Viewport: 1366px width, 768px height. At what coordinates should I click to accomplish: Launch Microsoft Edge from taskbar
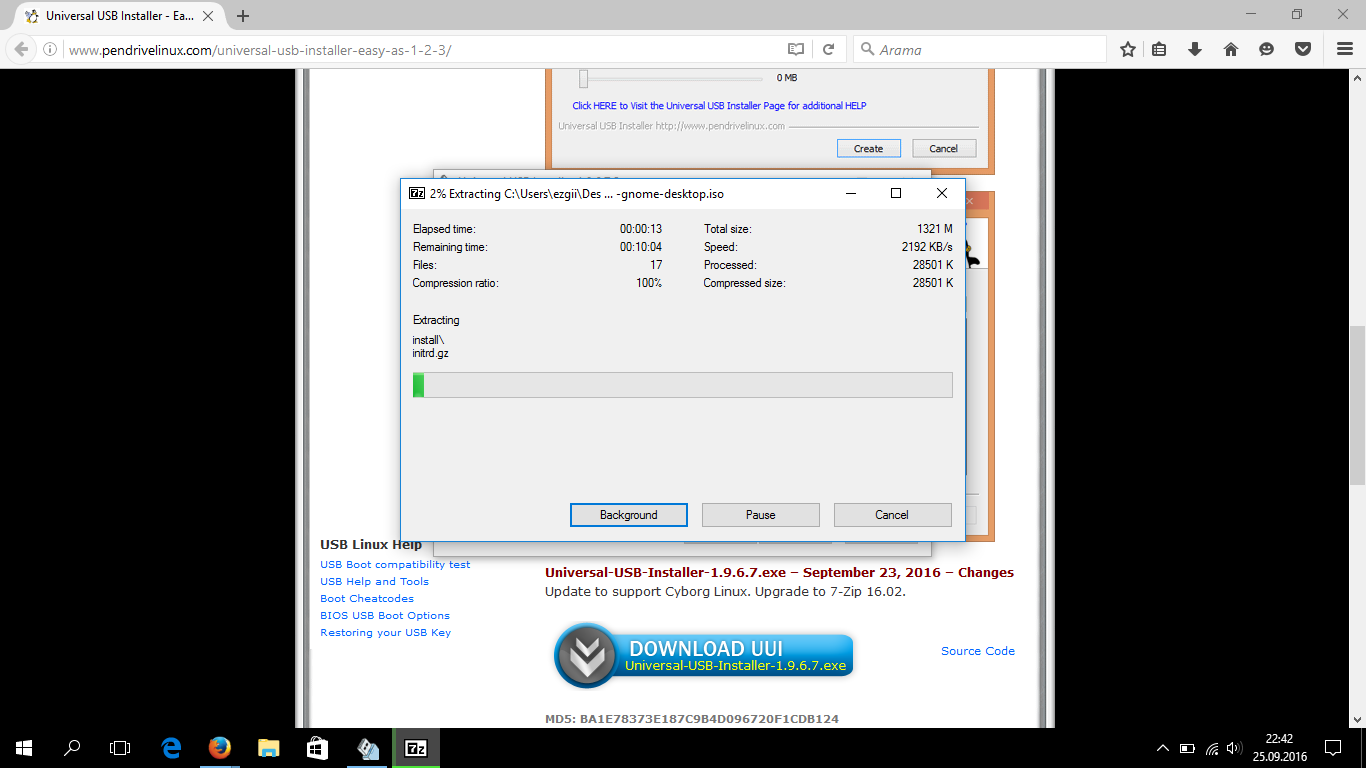(171, 747)
